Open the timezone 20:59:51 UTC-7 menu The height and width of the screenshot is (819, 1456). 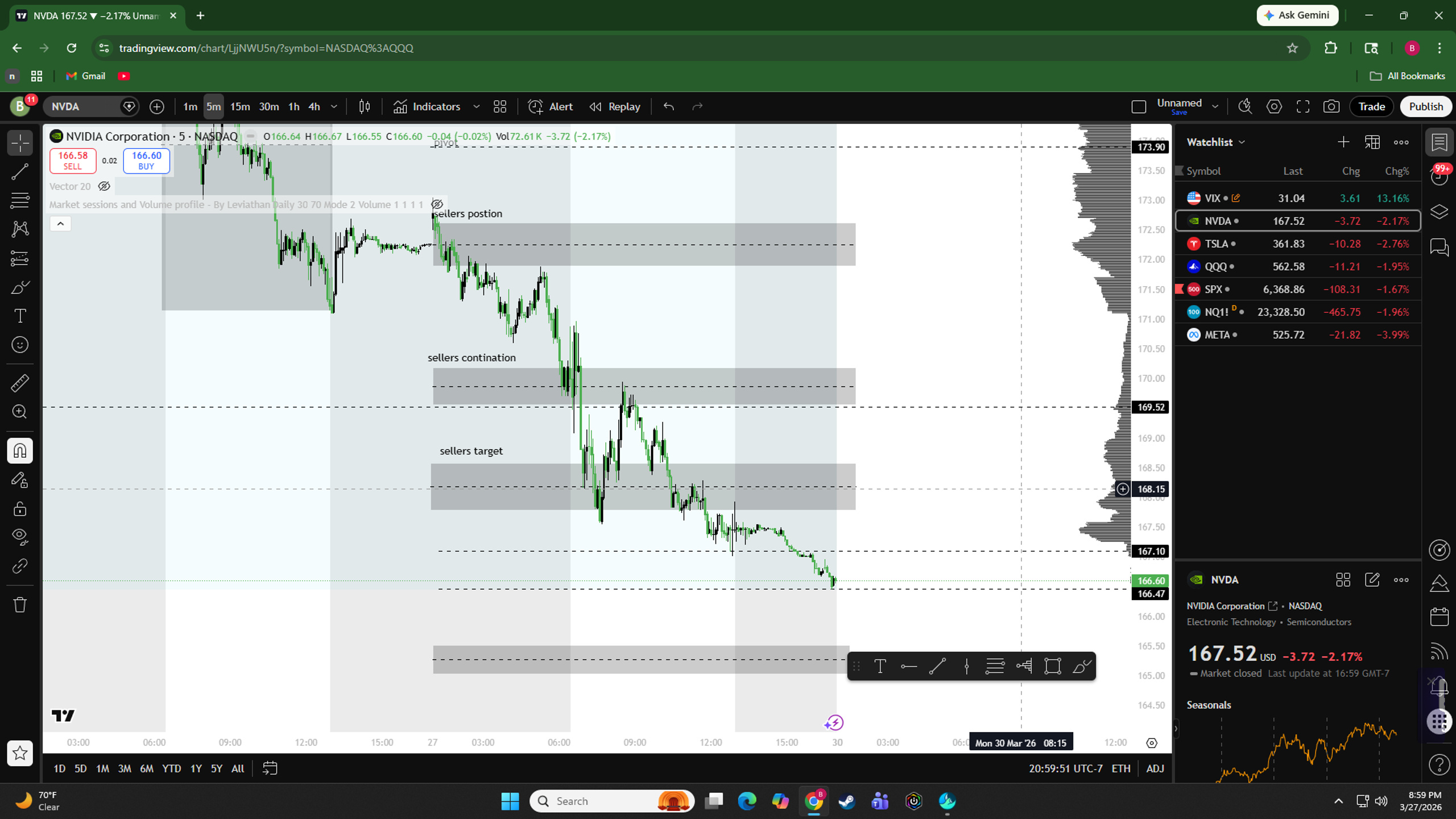(1065, 768)
